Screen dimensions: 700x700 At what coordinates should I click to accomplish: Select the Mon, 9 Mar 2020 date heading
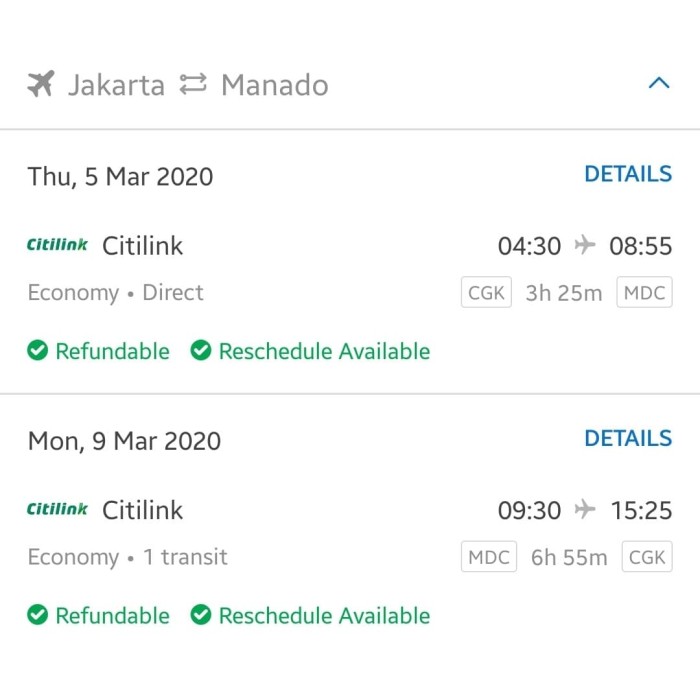[124, 441]
